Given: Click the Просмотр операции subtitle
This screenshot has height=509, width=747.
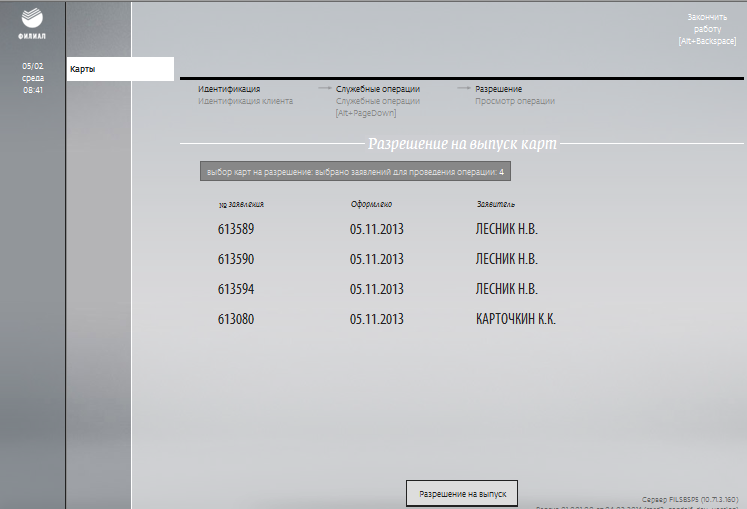Looking at the screenshot, I should point(515,101).
